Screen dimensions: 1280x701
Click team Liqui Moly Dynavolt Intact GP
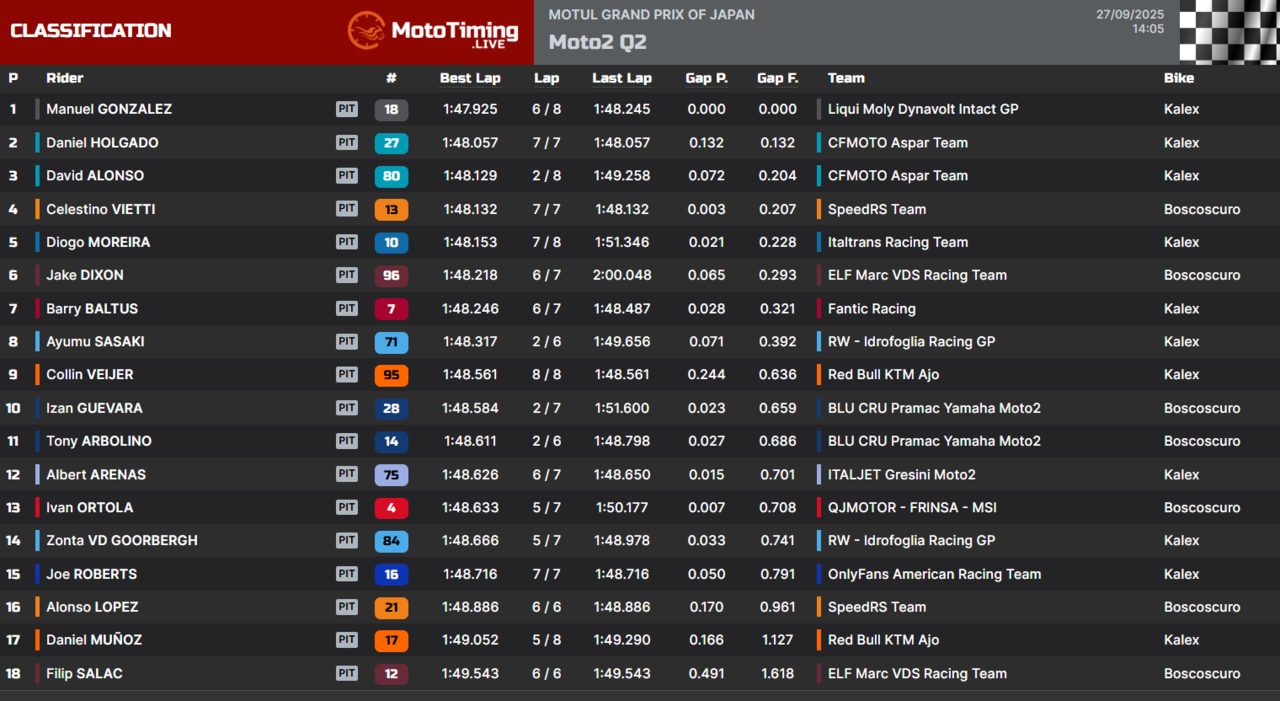tap(923, 109)
